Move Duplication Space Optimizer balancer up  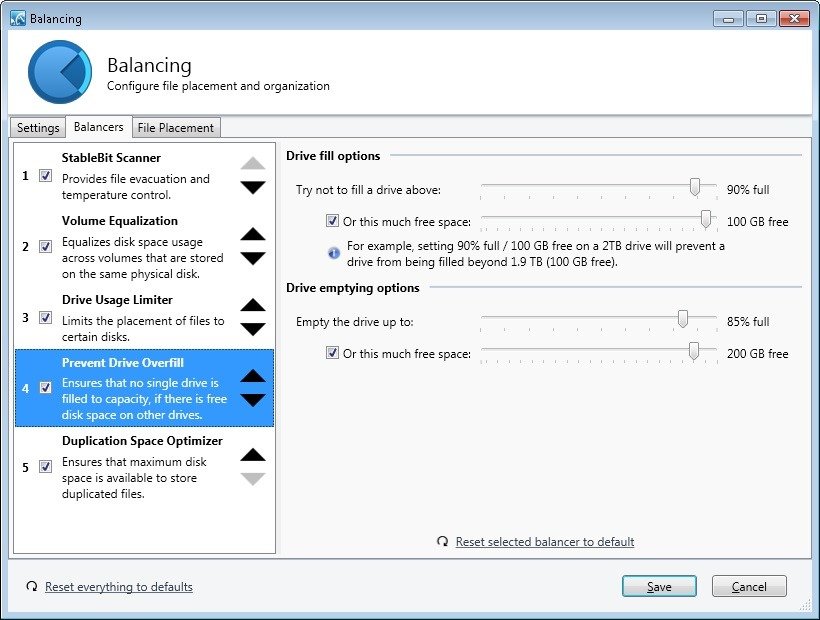[253, 455]
